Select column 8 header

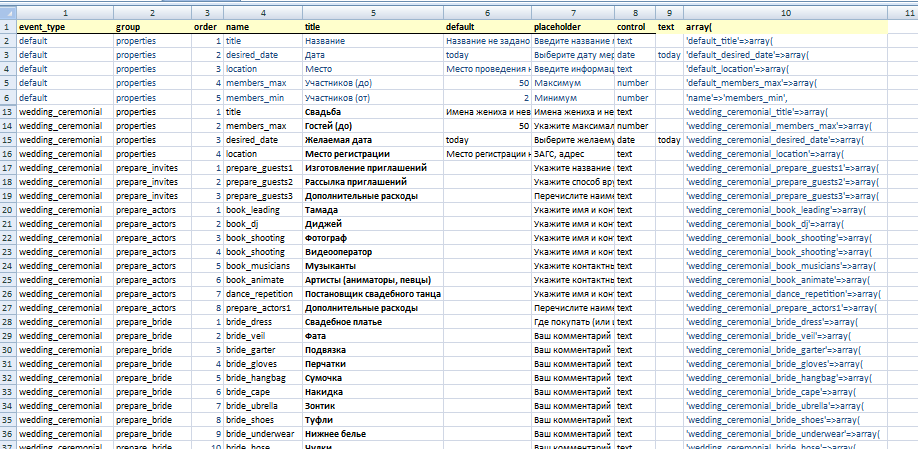click(635, 13)
